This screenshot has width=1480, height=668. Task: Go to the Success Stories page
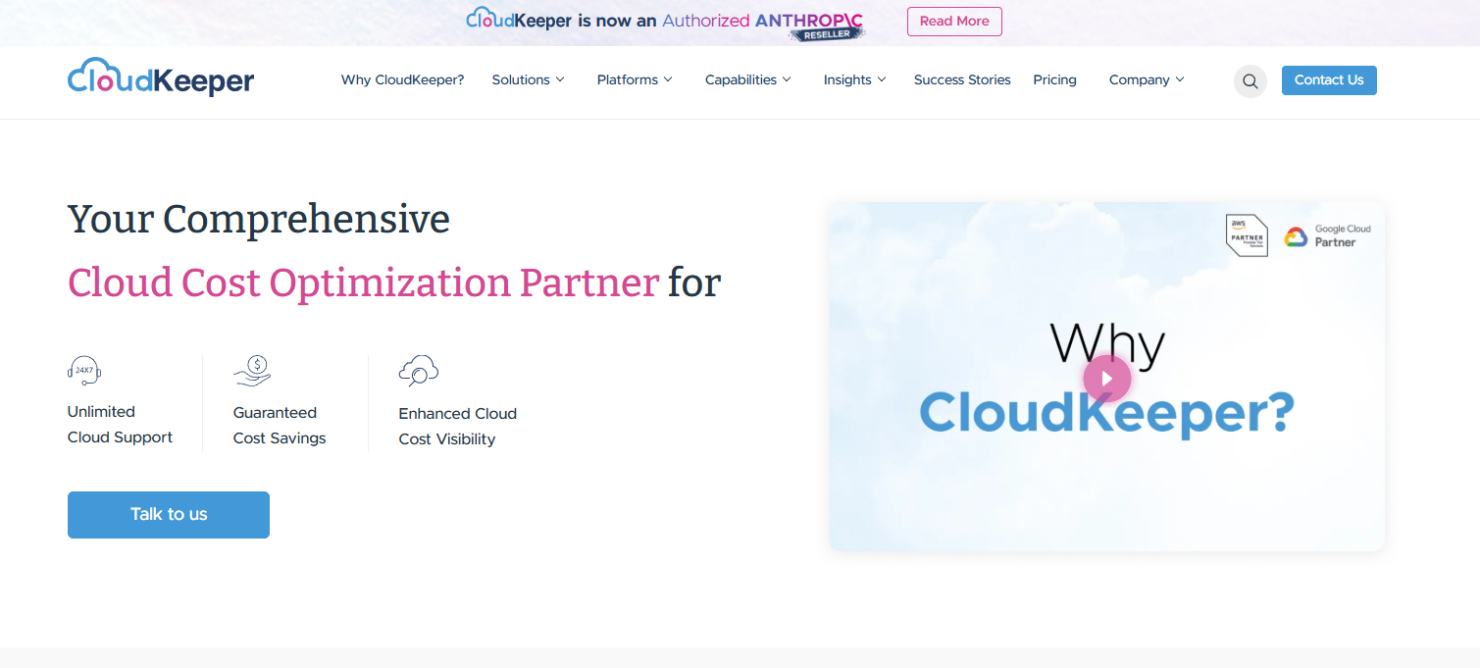tap(961, 79)
